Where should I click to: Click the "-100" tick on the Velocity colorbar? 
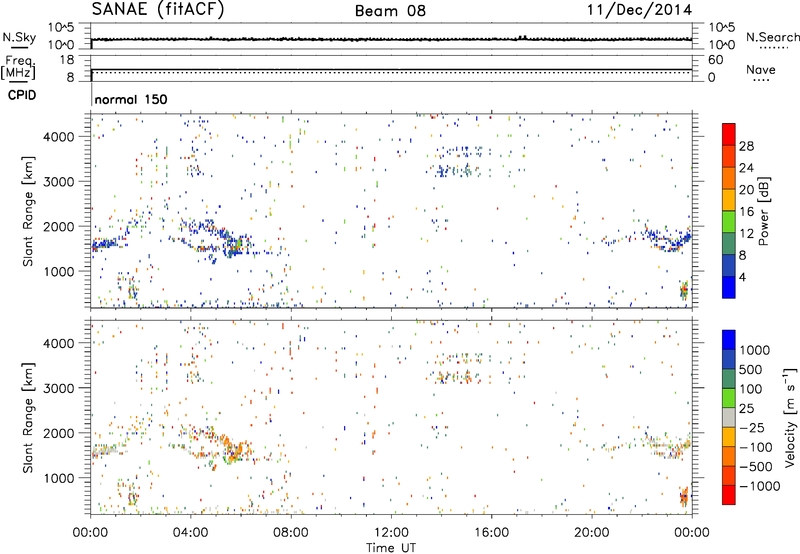pyautogui.click(x=756, y=447)
